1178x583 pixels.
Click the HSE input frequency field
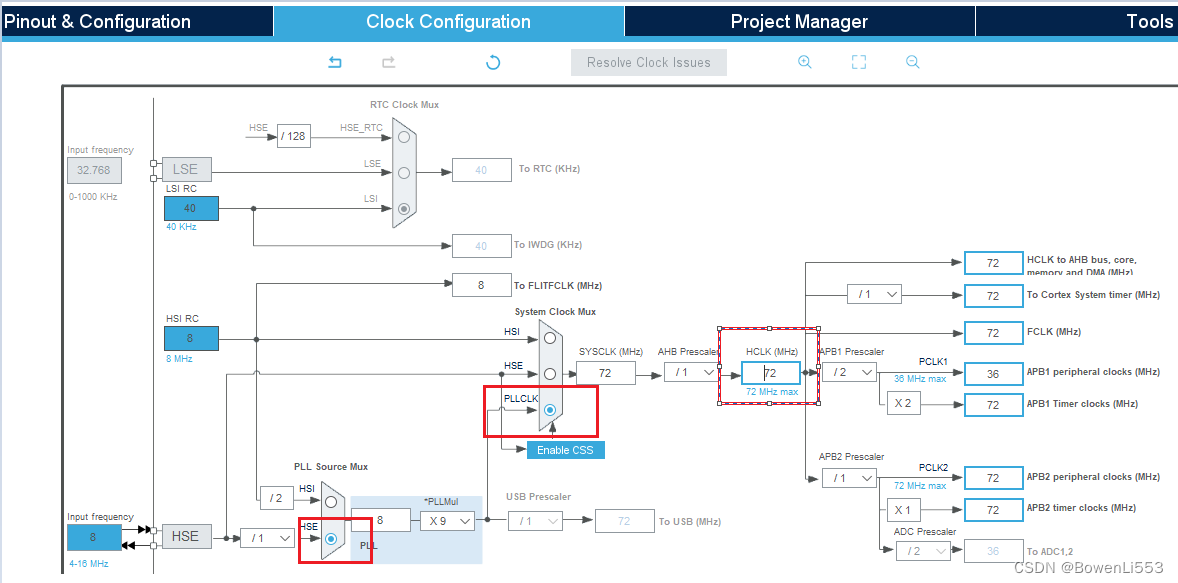[94, 537]
